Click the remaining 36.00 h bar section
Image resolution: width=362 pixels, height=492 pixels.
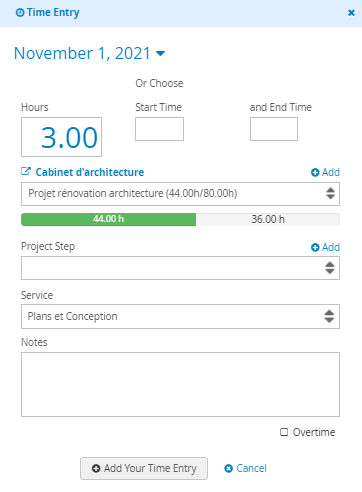coord(268,219)
